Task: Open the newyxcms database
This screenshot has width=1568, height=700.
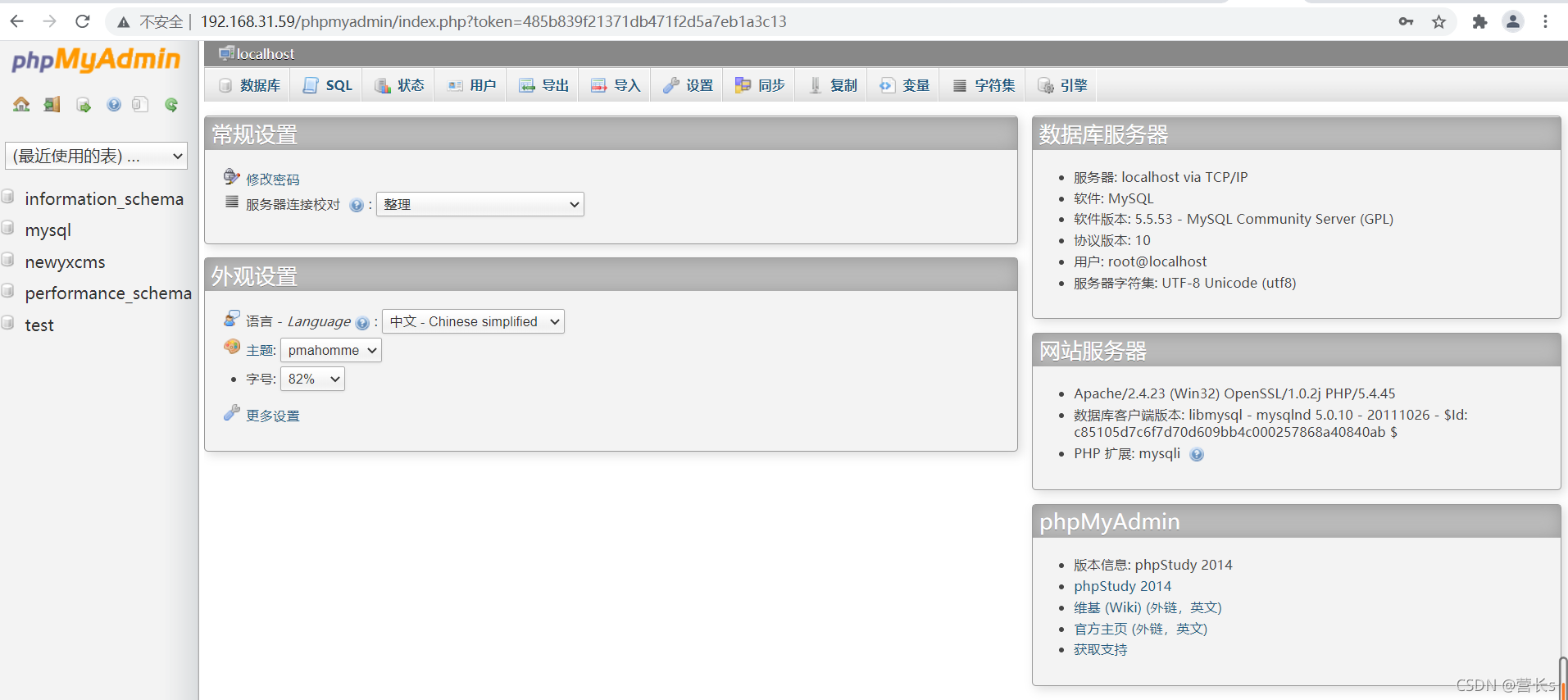Action: [66, 262]
